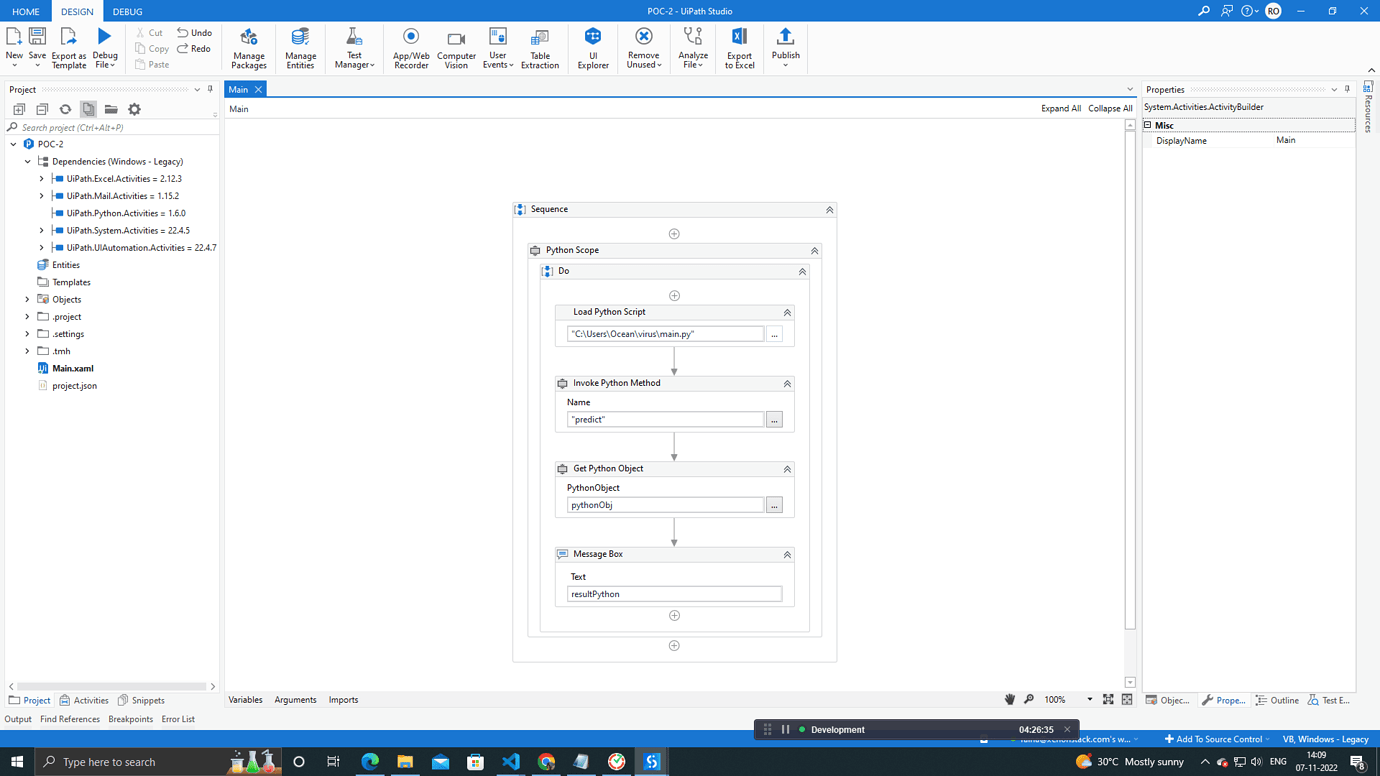
Task: Collapse the Message Box activity
Action: [787, 555]
